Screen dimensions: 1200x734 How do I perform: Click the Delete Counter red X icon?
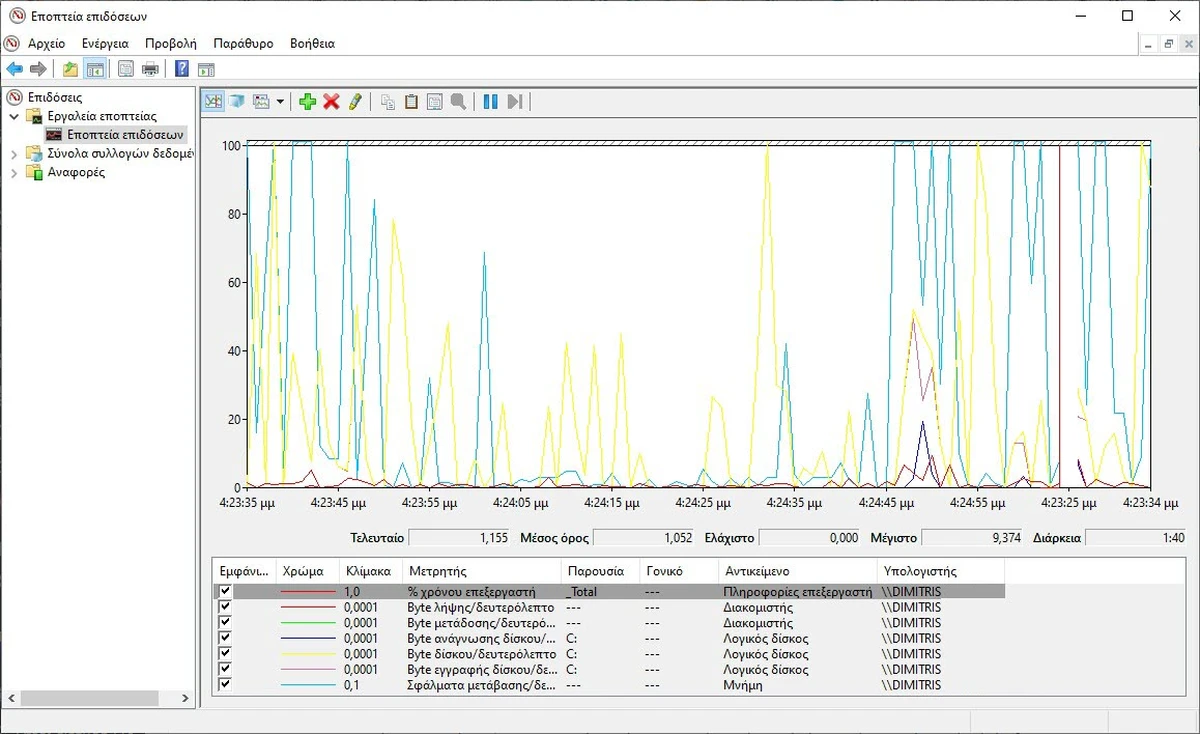(331, 101)
